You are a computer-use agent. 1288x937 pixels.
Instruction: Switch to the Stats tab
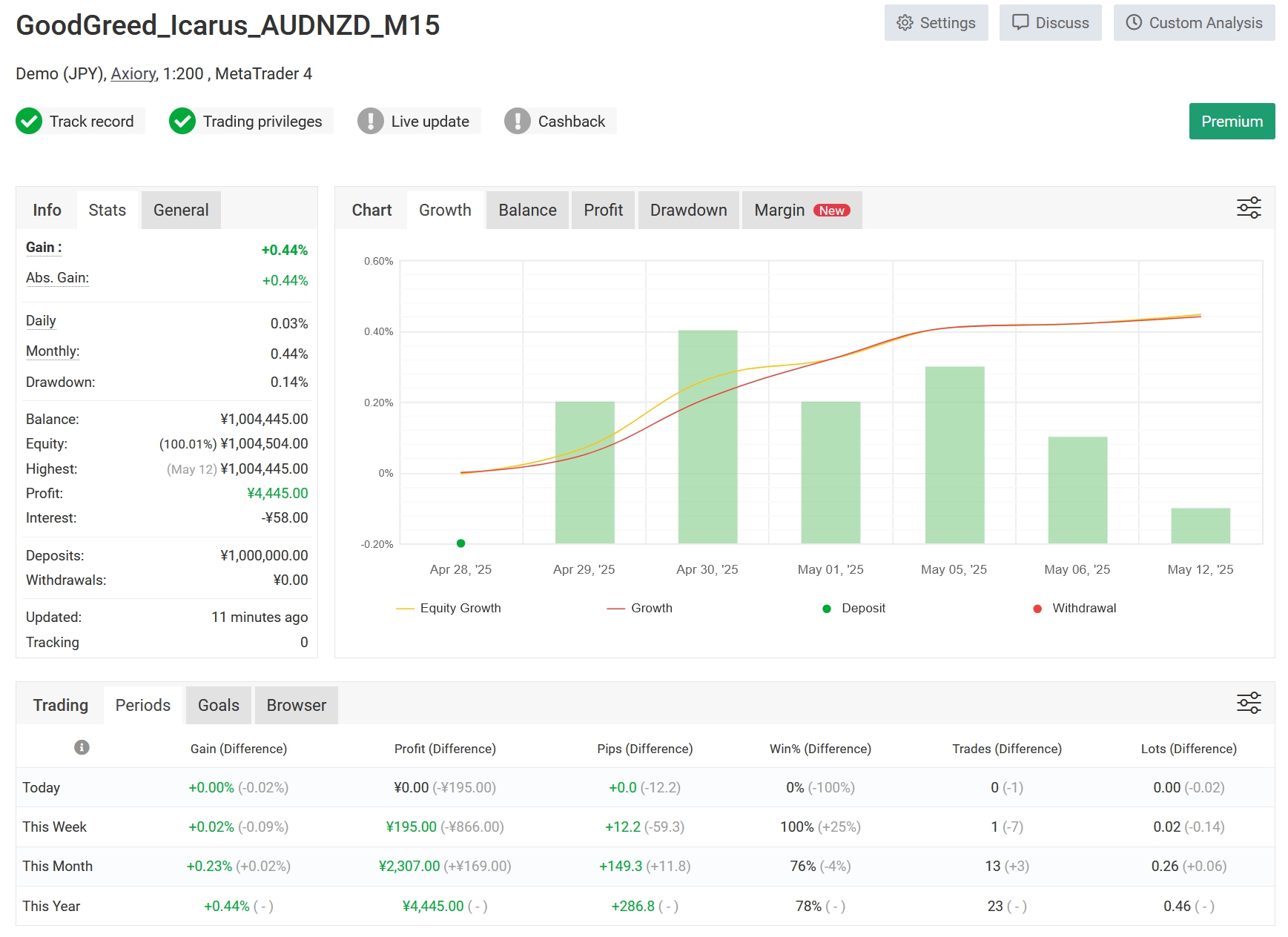(107, 211)
